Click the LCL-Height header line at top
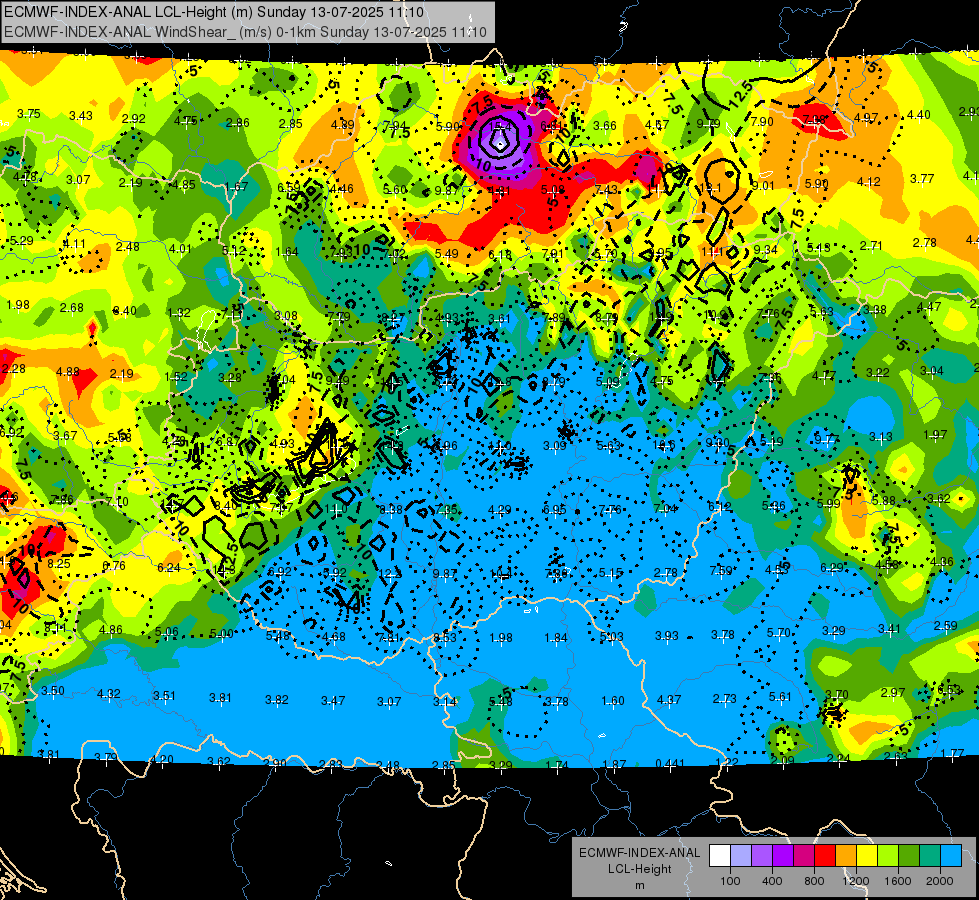This screenshot has width=979, height=900. 214,12
